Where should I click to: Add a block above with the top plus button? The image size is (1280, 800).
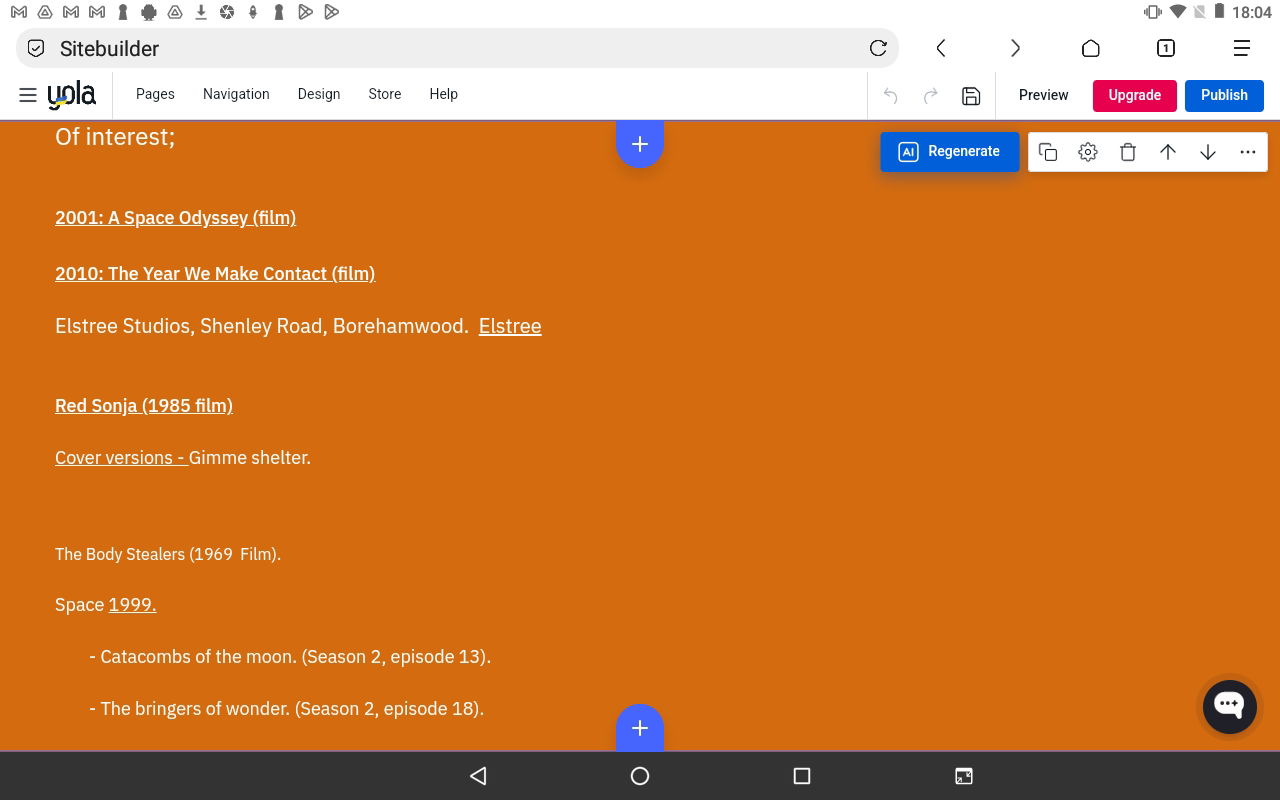pyautogui.click(x=640, y=144)
